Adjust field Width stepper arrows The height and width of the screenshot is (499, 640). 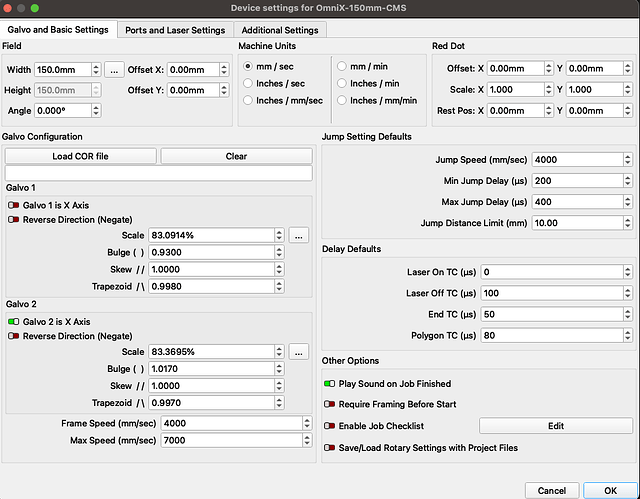96,70
